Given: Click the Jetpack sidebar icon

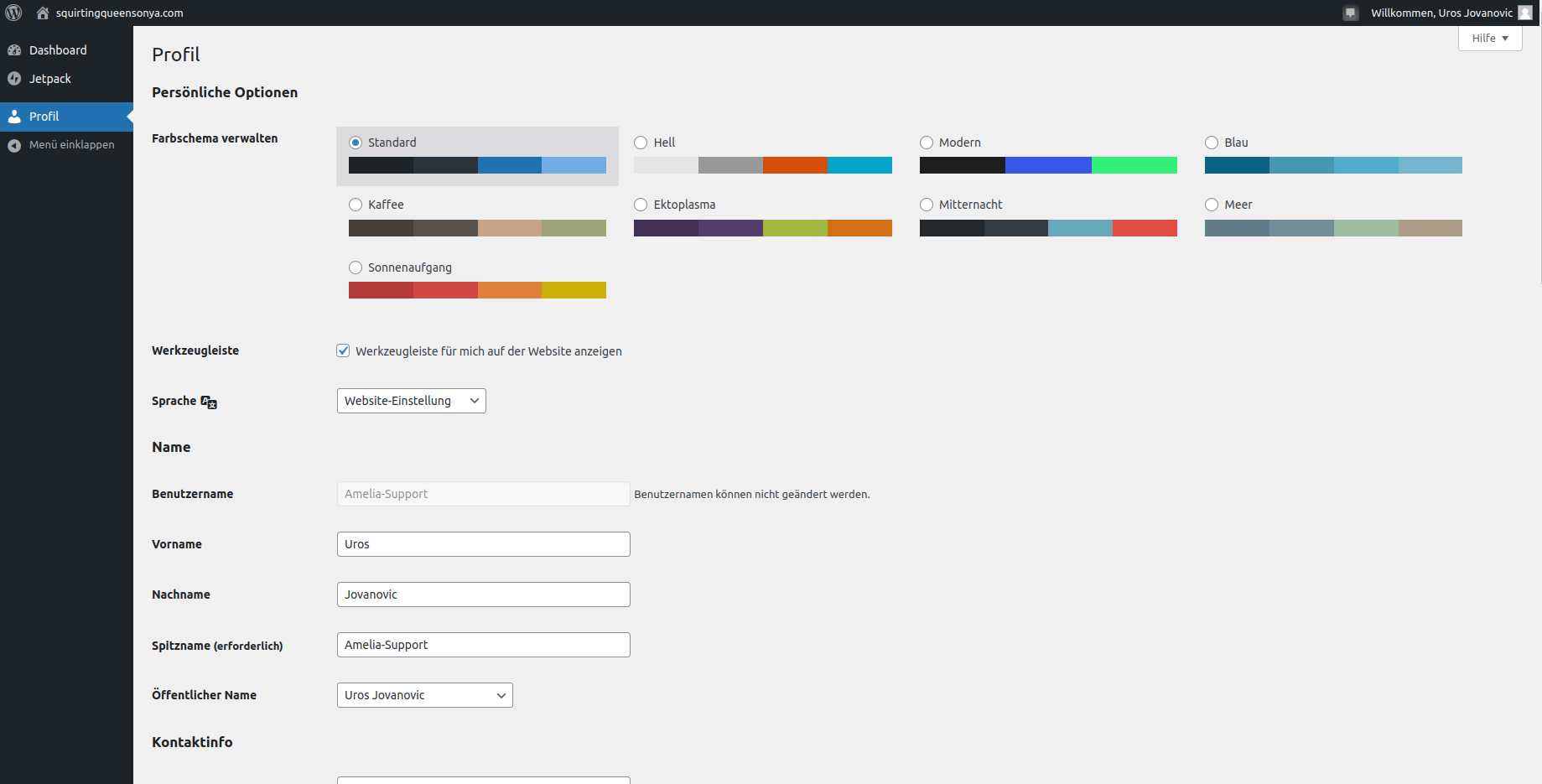Looking at the screenshot, I should pos(14,79).
